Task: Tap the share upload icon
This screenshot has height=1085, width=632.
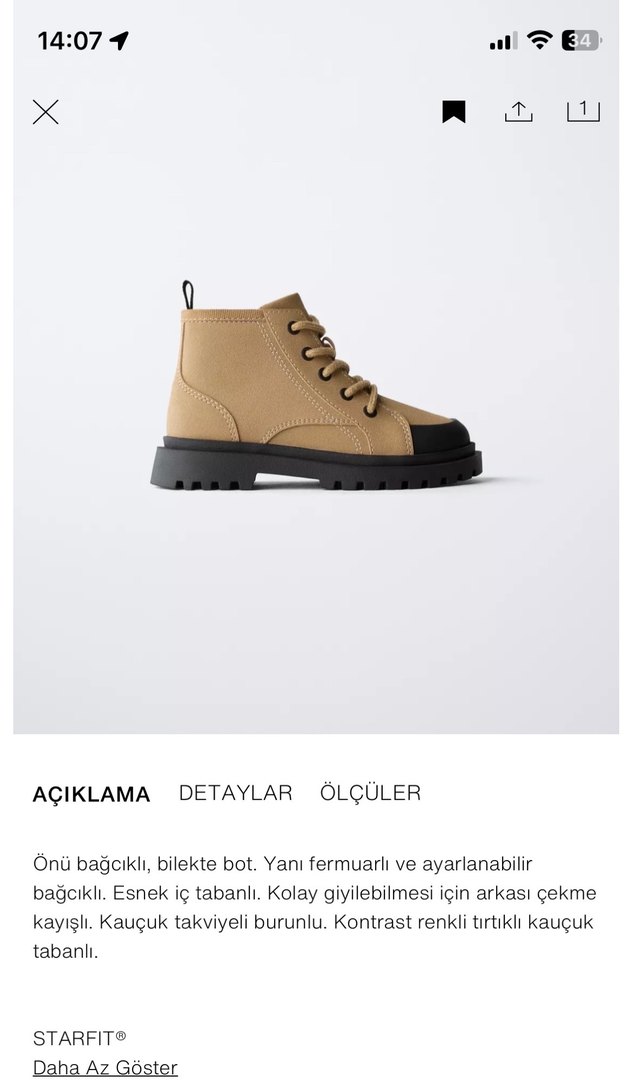Action: pos(518,111)
